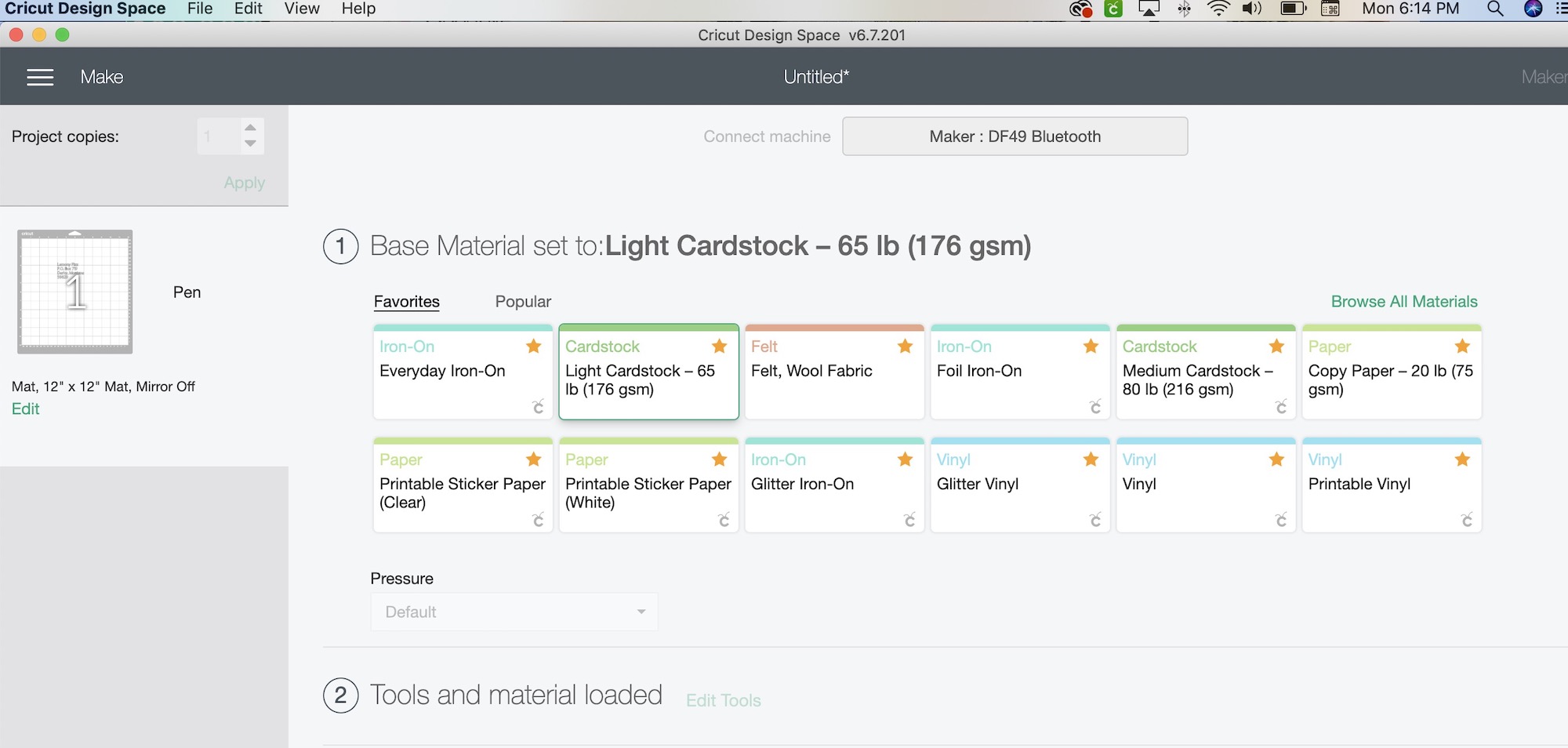The height and width of the screenshot is (748, 1568).
Task: Open Spotlight search in menu bar
Action: [x=1495, y=9]
